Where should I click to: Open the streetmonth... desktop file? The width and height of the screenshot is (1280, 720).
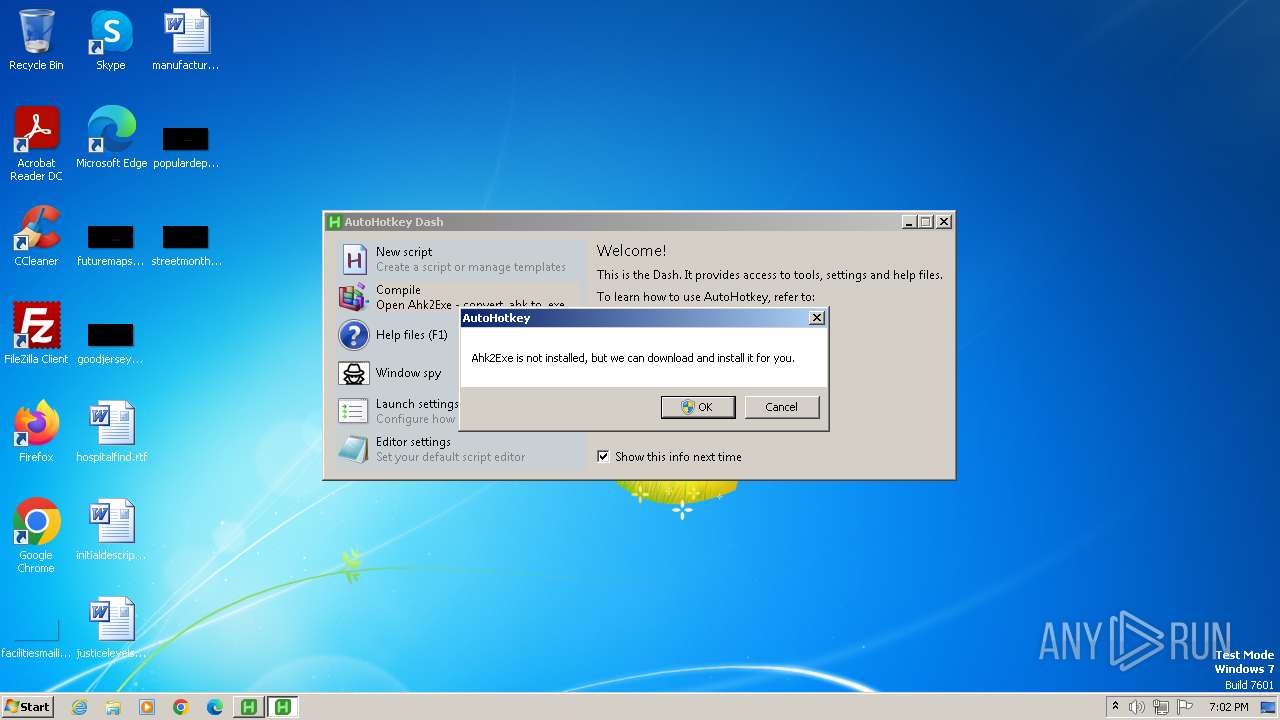pos(186,244)
